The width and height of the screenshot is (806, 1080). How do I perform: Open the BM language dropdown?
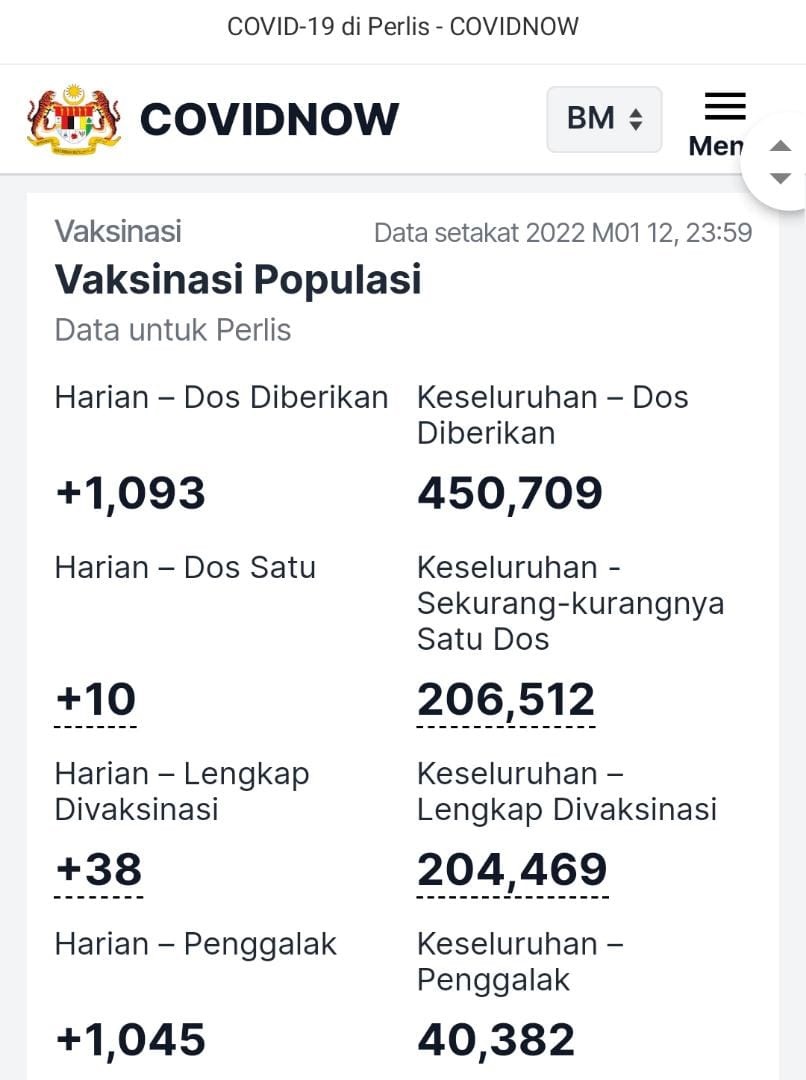(604, 119)
